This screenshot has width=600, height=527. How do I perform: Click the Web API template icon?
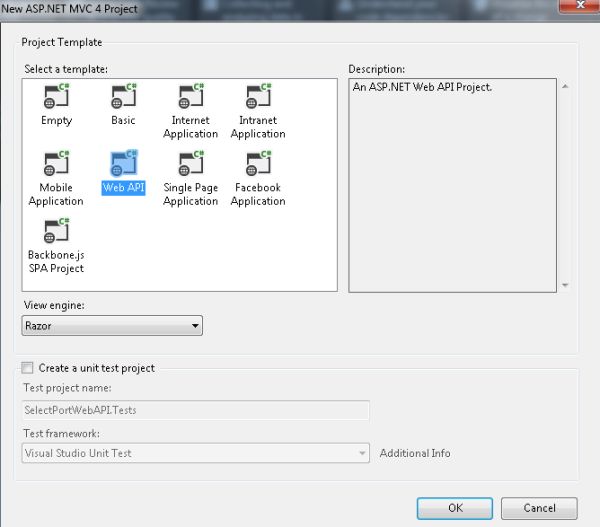click(124, 163)
